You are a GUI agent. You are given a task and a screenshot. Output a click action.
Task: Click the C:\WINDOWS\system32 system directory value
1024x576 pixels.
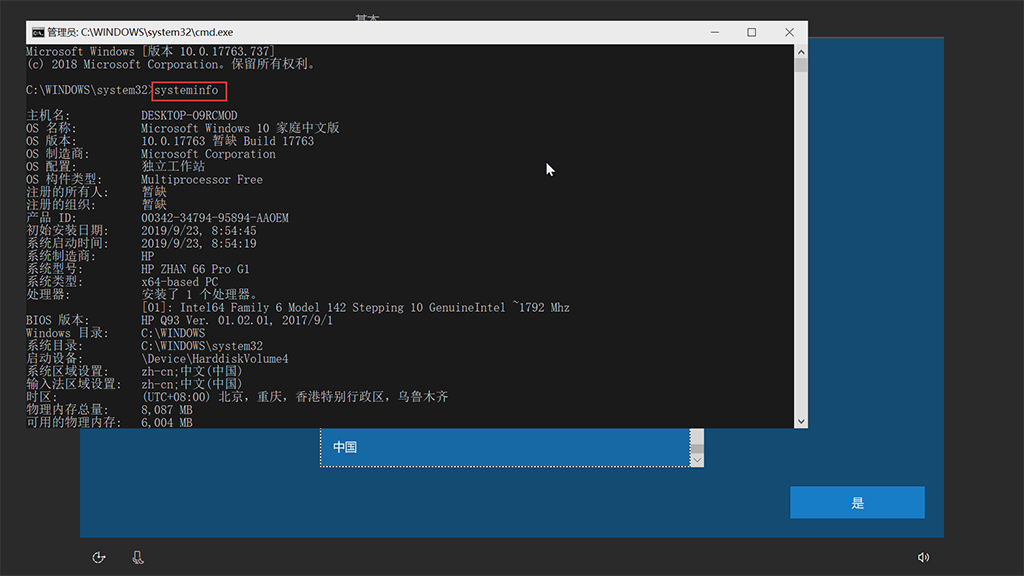click(202, 346)
